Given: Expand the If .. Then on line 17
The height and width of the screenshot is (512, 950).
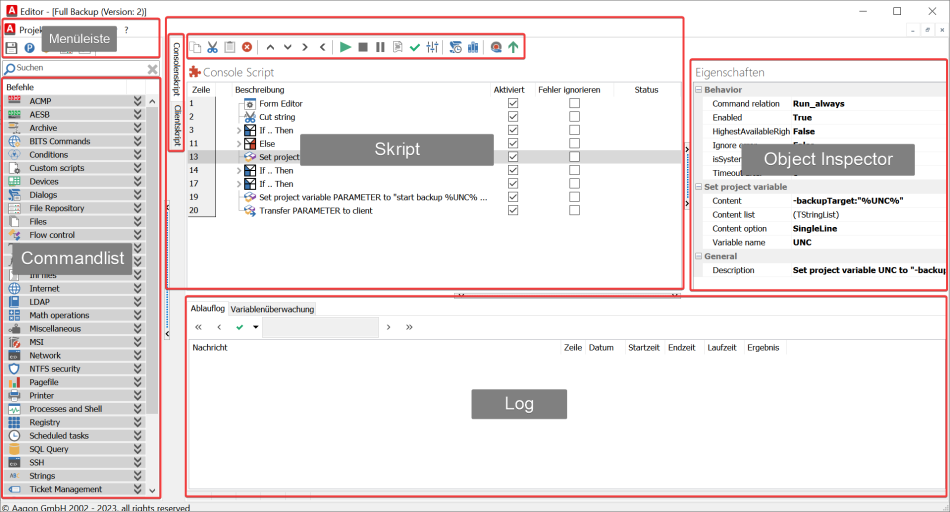Looking at the screenshot, I should point(239,184).
